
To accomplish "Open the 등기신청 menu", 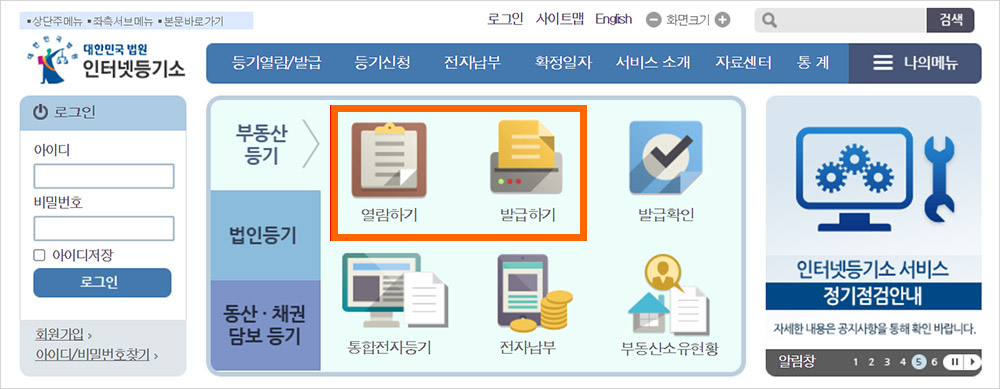I will click(382, 63).
